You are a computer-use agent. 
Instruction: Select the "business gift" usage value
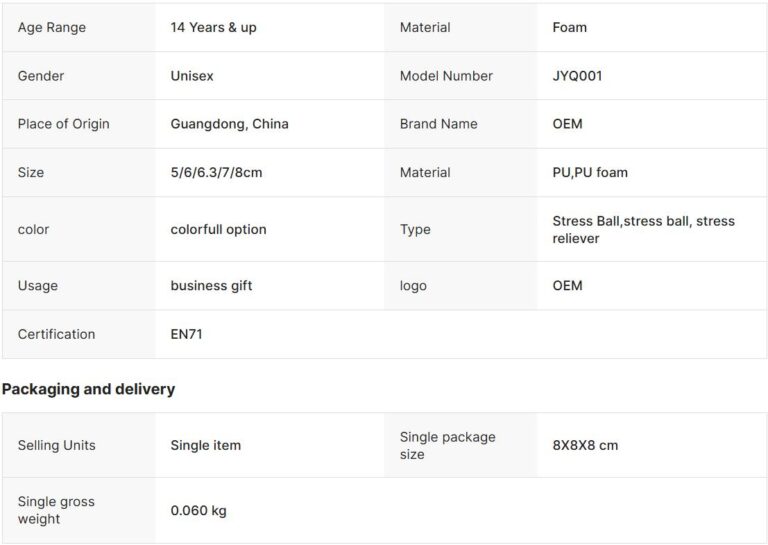[x=211, y=286]
